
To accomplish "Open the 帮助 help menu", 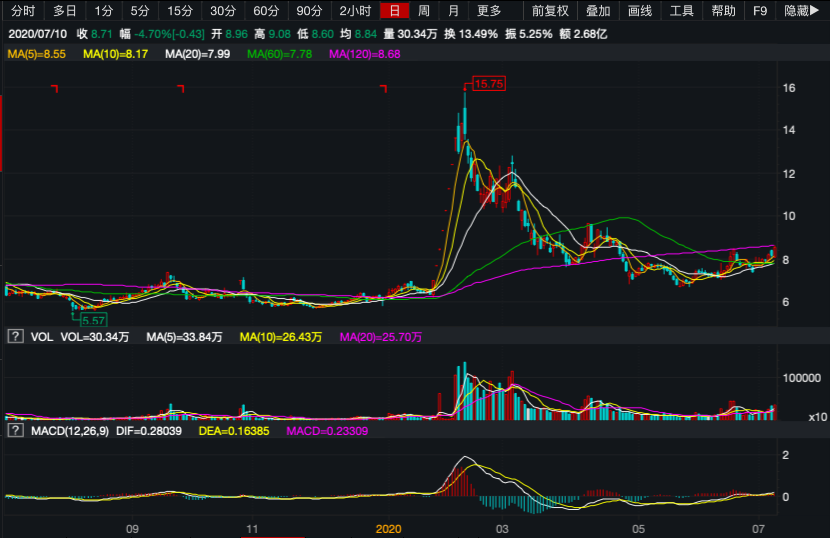I will tap(724, 10).
